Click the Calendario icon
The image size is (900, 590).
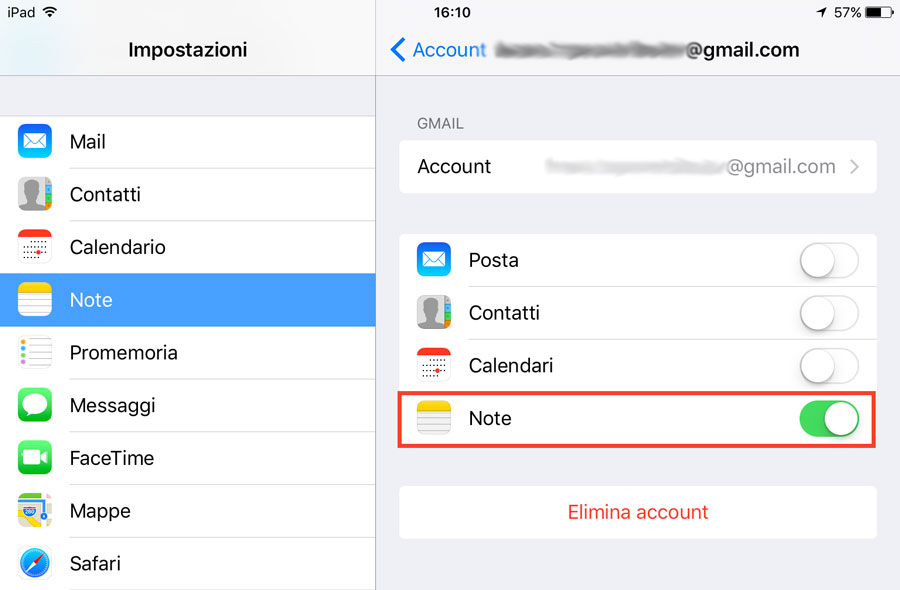(34, 247)
